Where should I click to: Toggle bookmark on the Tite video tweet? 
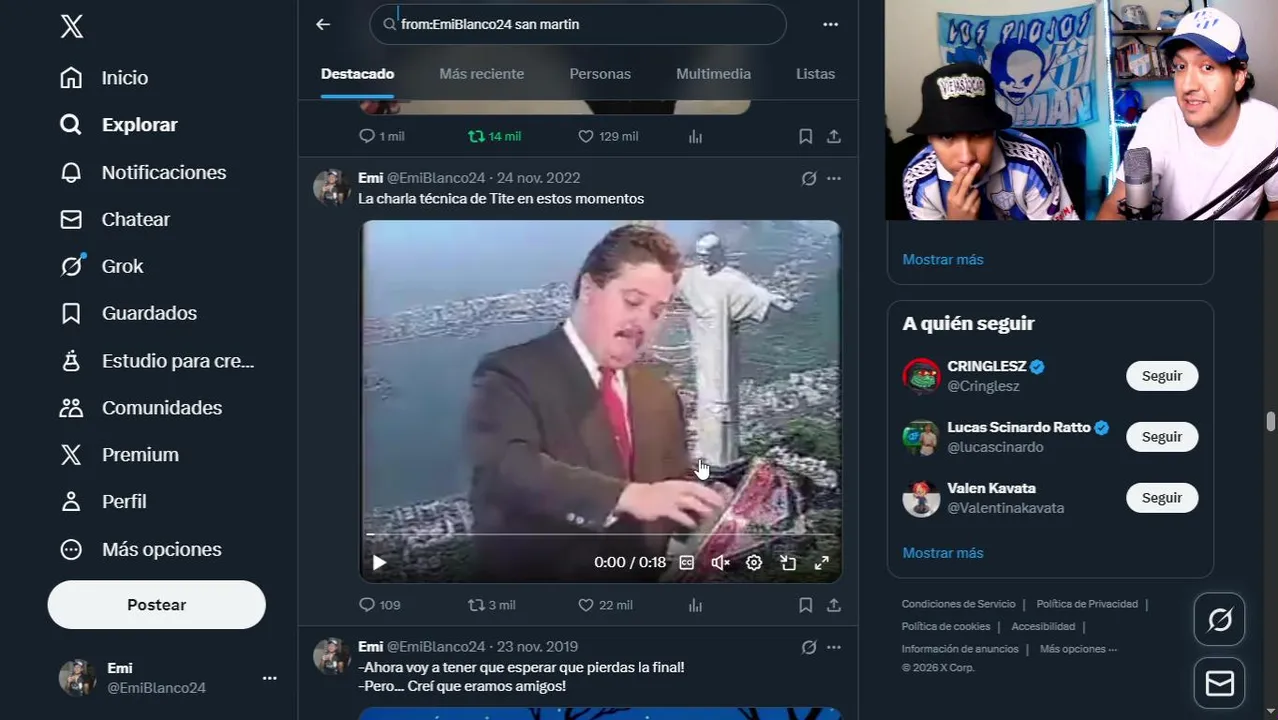805,605
